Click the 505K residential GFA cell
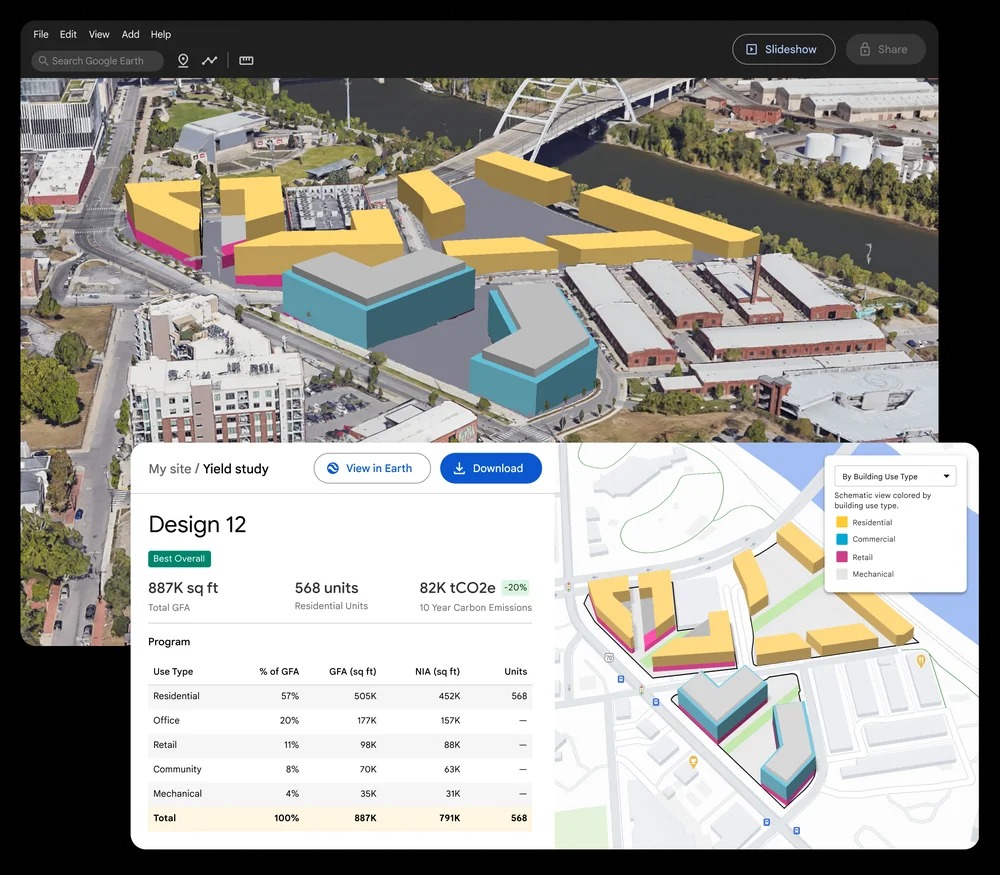The width and height of the screenshot is (1000, 875). click(365, 696)
